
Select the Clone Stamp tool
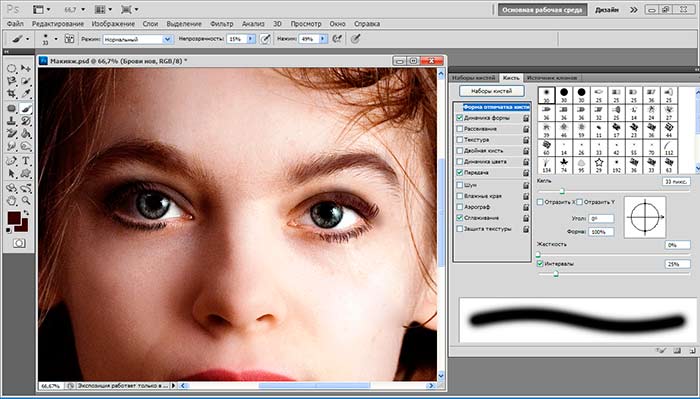coord(12,121)
